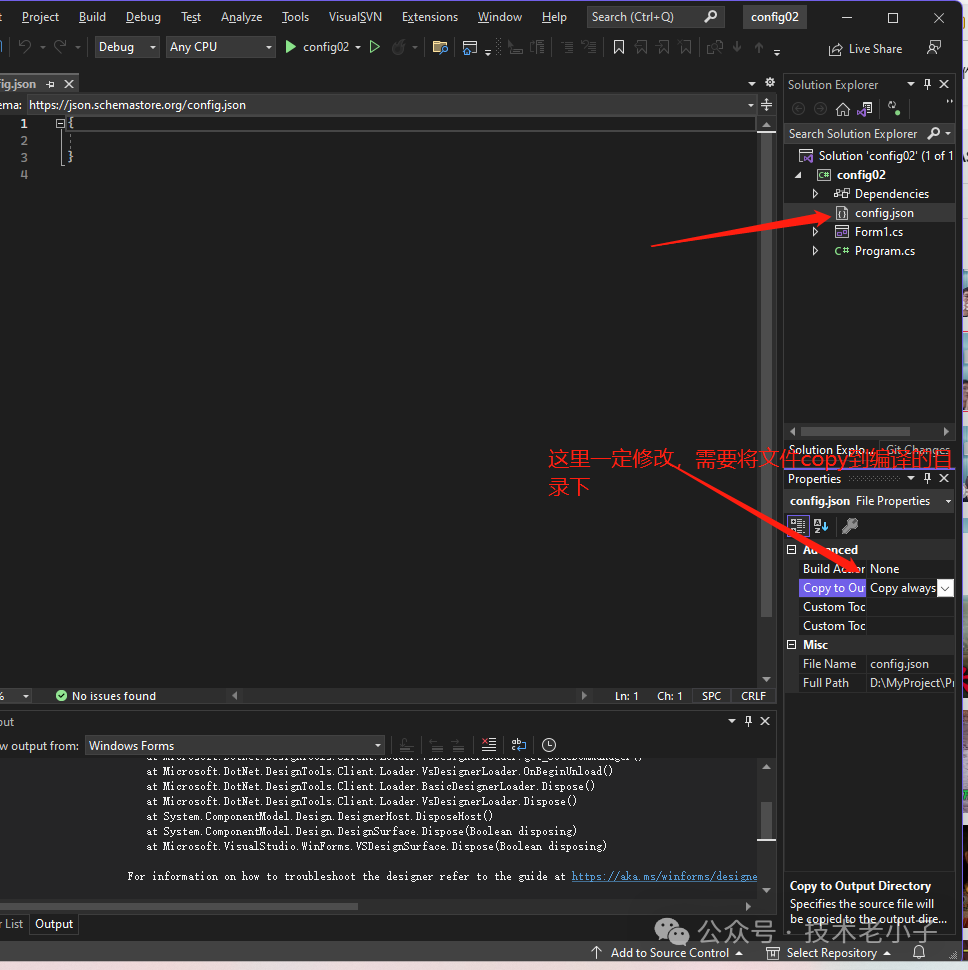The image size is (968, 970).
Task: Open the Extensions menu
Action: click(x=429, y=17)
